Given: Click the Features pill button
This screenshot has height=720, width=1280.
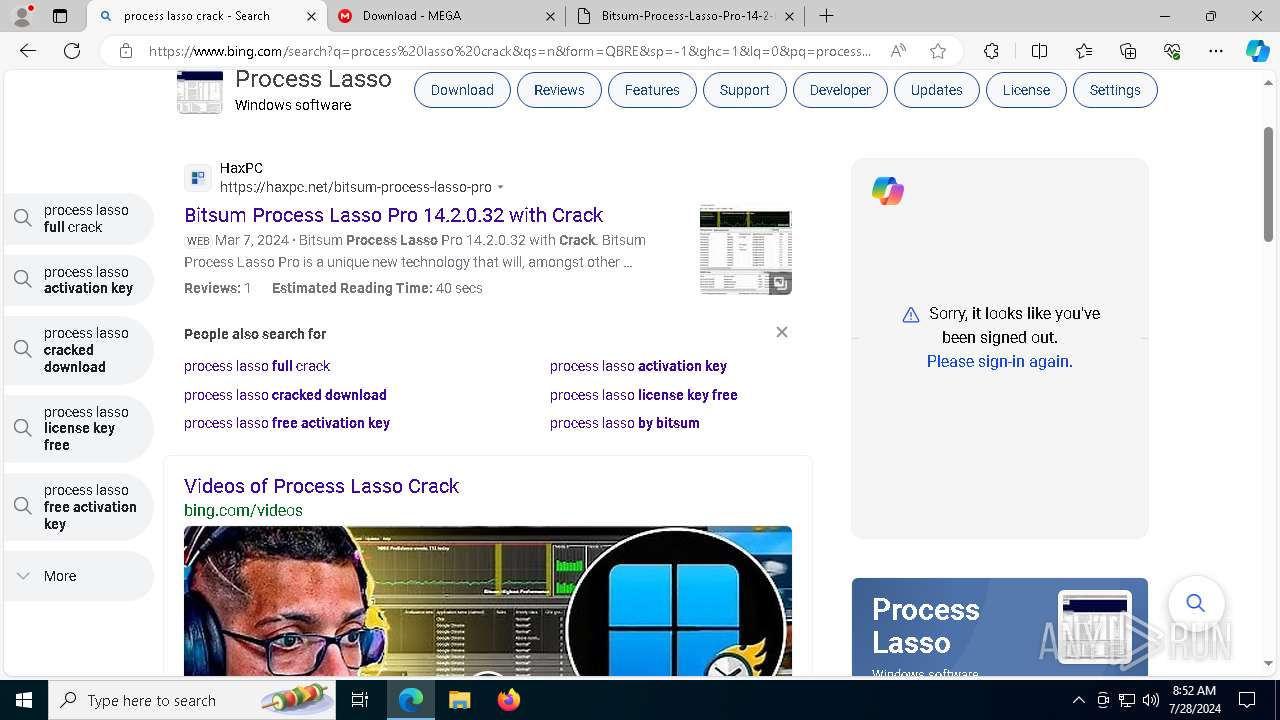Looking at the screenshot, I should click(652, 90).
